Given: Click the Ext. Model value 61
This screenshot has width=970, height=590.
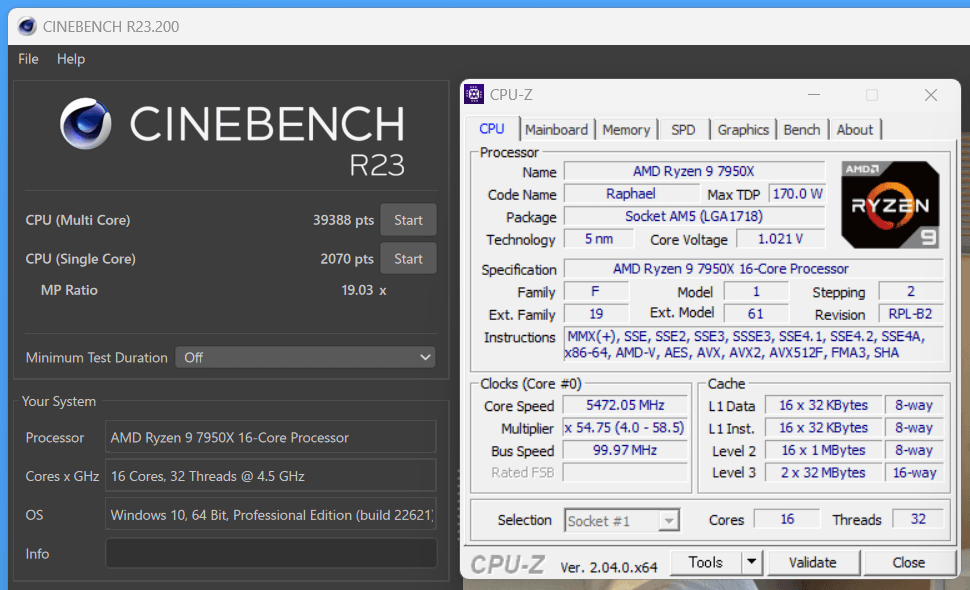Looking at the screenshot, I should (755, 314).
